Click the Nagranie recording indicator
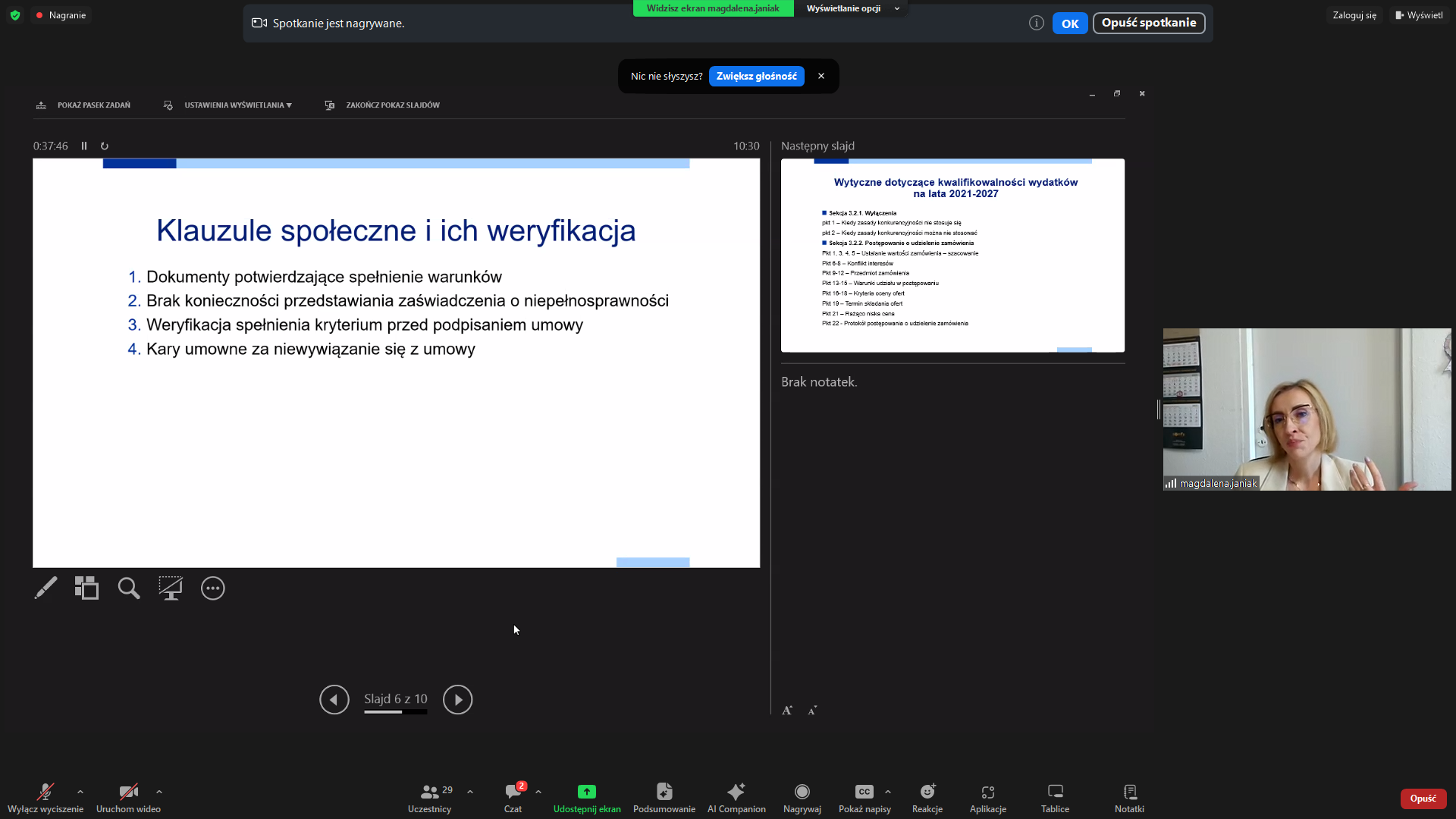The height and width of the screenshot is (819, 1456). [x=61, y=15]
